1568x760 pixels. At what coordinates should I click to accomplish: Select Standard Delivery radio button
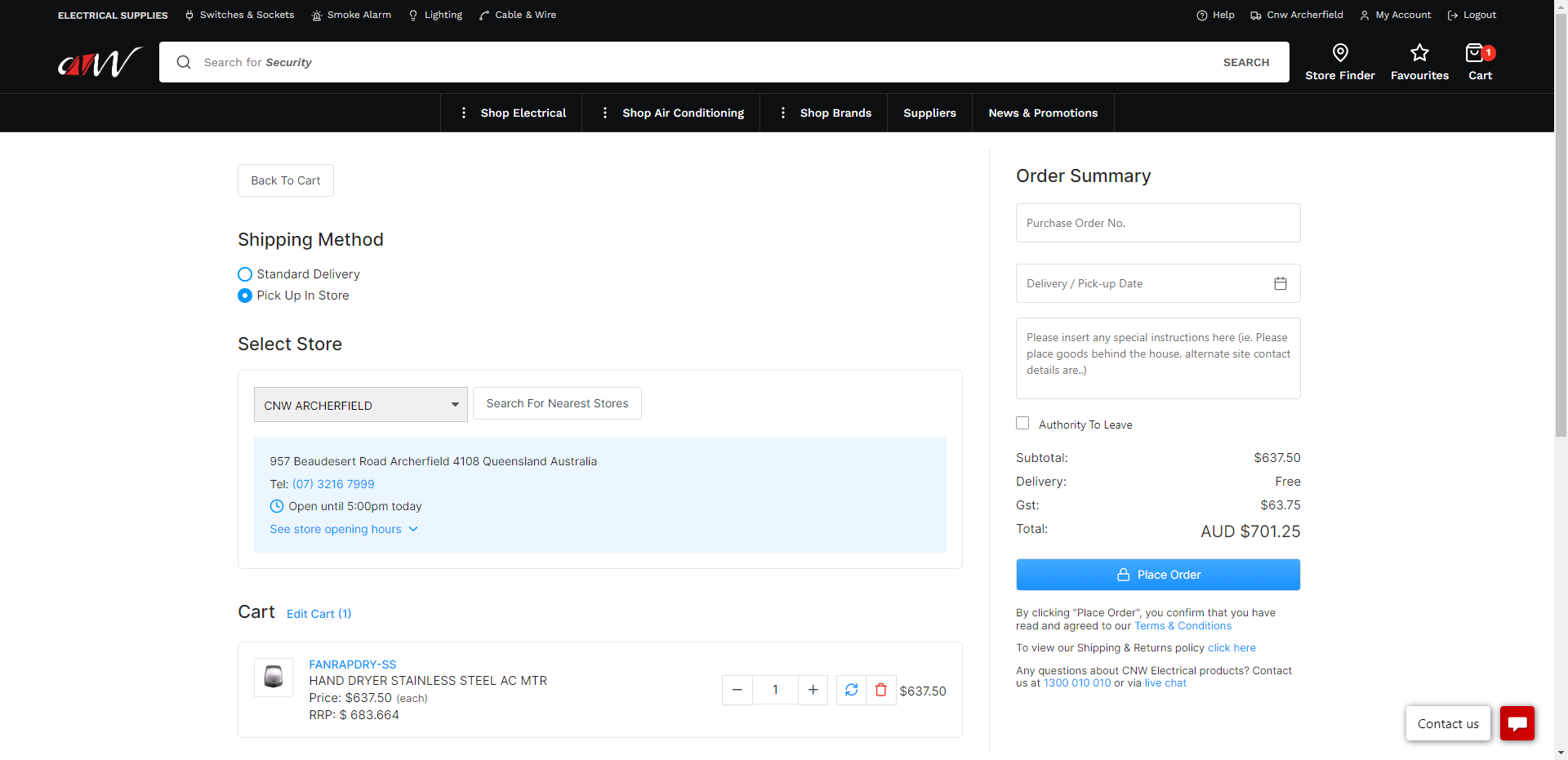point(245,274)
